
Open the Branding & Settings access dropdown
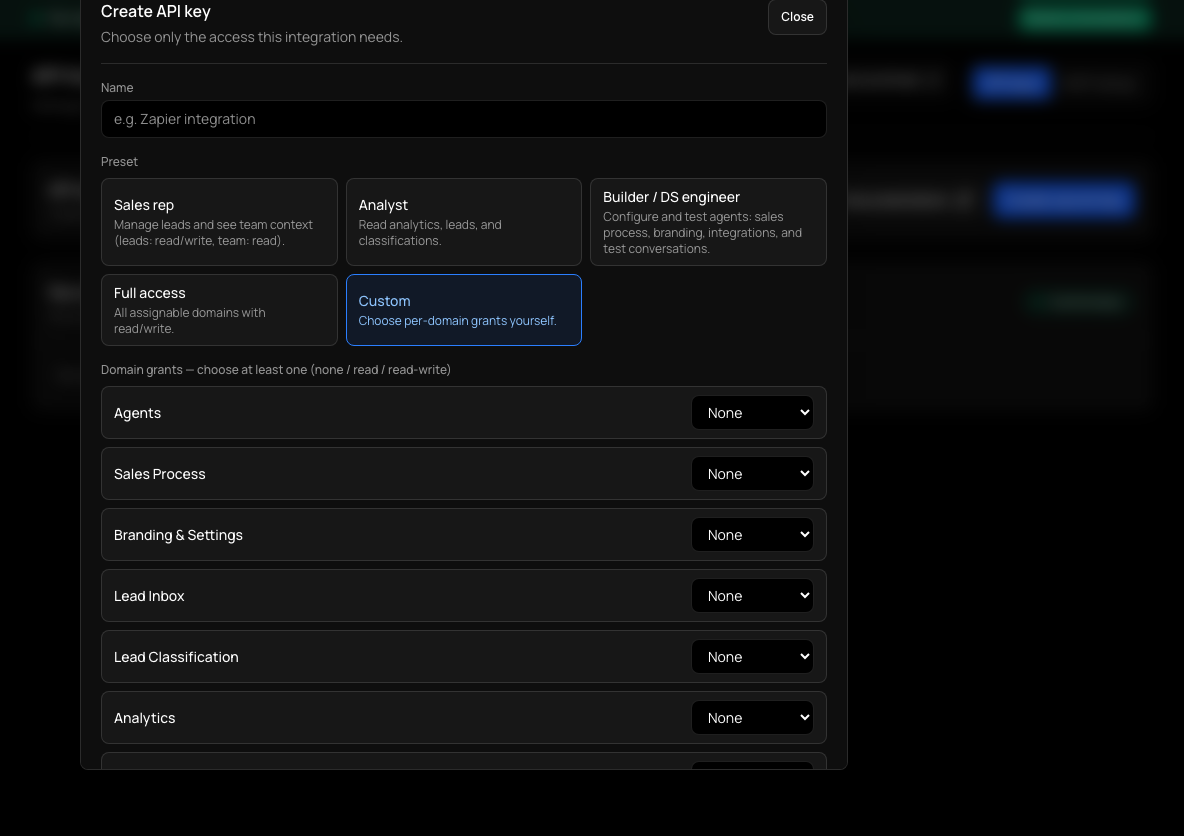[752, 535]
